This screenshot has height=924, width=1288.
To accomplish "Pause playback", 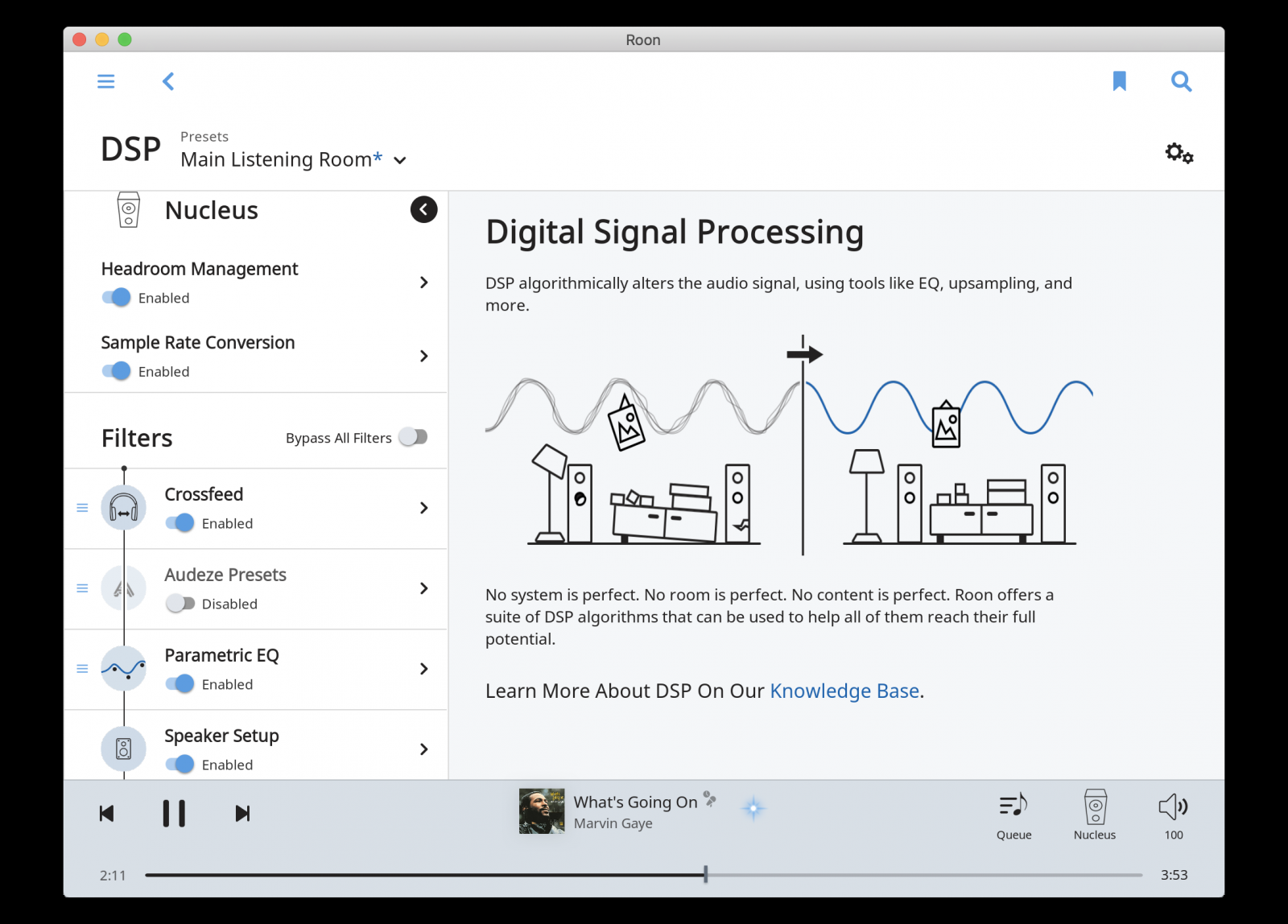I will [174, 814].
